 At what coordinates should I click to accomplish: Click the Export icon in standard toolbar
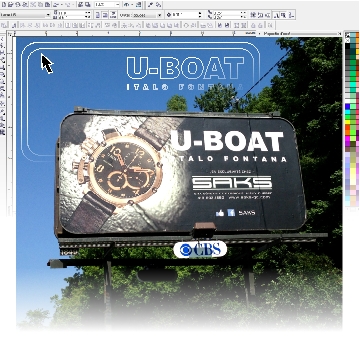coord(87,5)
